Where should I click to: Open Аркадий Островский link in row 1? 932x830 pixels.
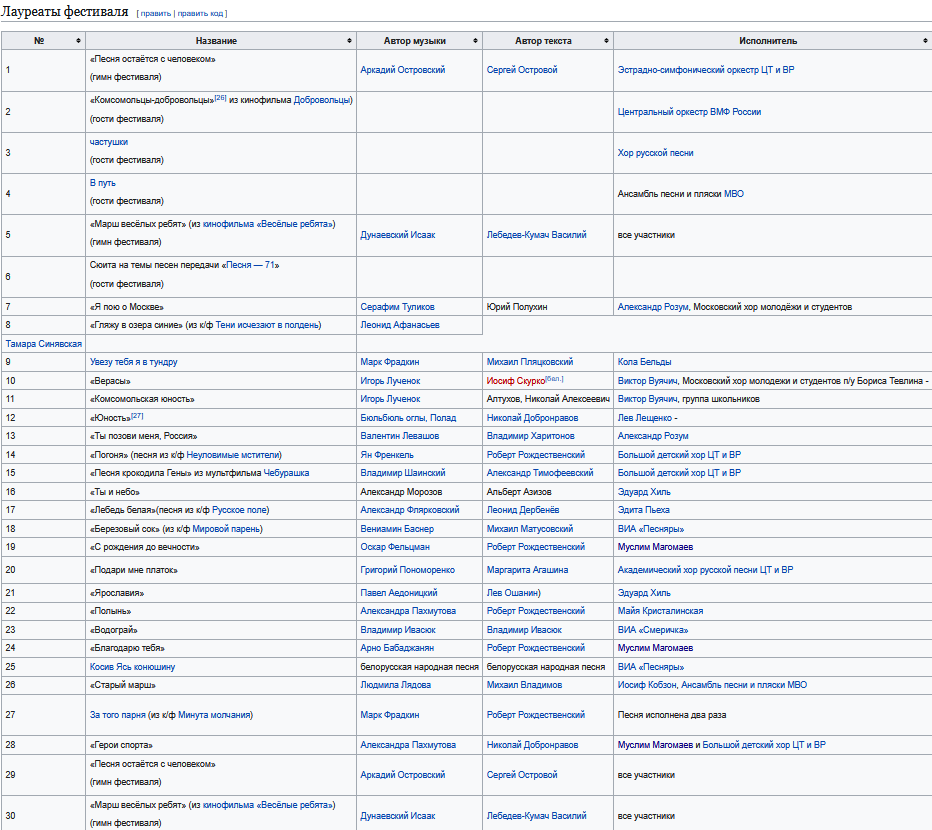[x=402, y=70]
